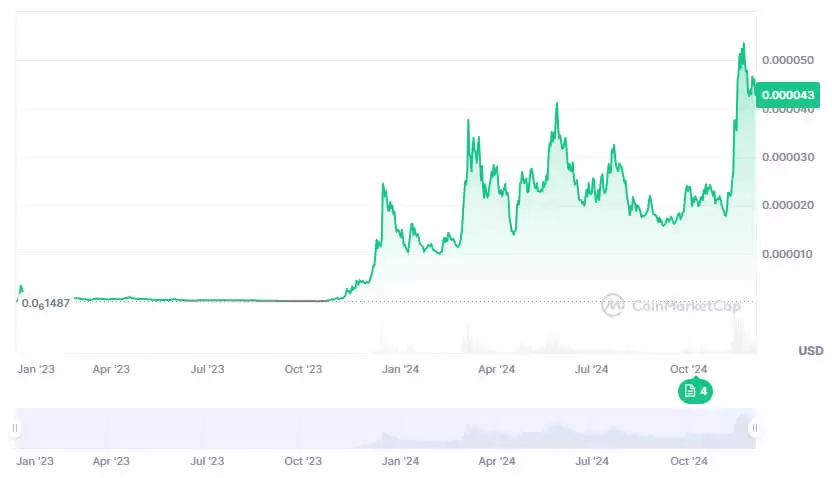Click the 0.000020 price axis label

pos(789,205)
